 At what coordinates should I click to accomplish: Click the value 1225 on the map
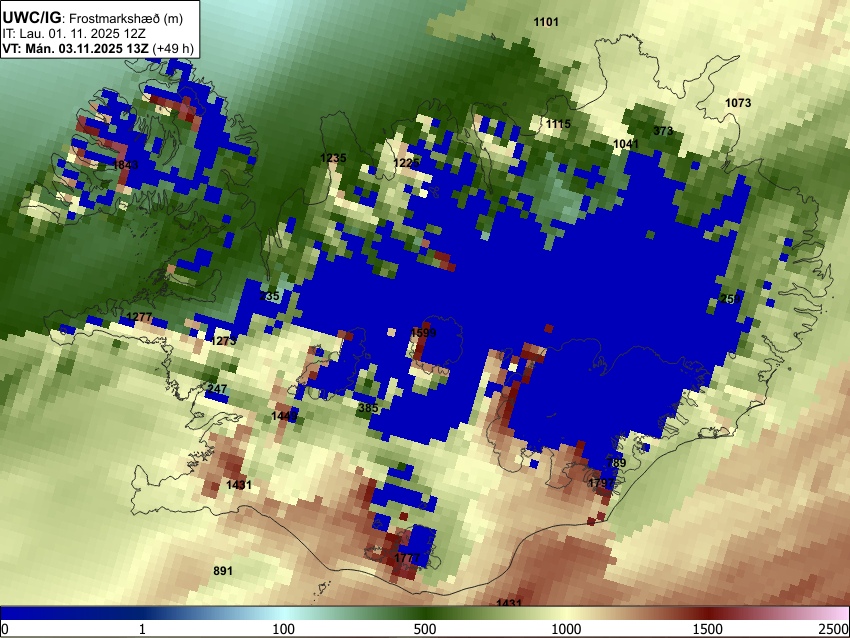[407, 163]
